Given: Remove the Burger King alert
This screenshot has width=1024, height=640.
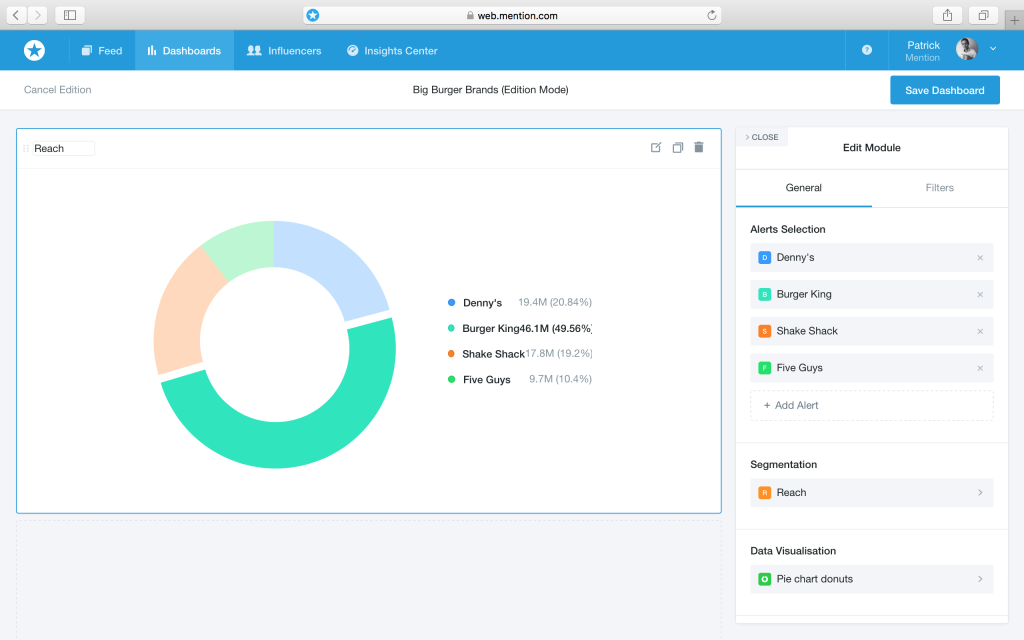Looking at the screenshot, I should tap(980, 295).
